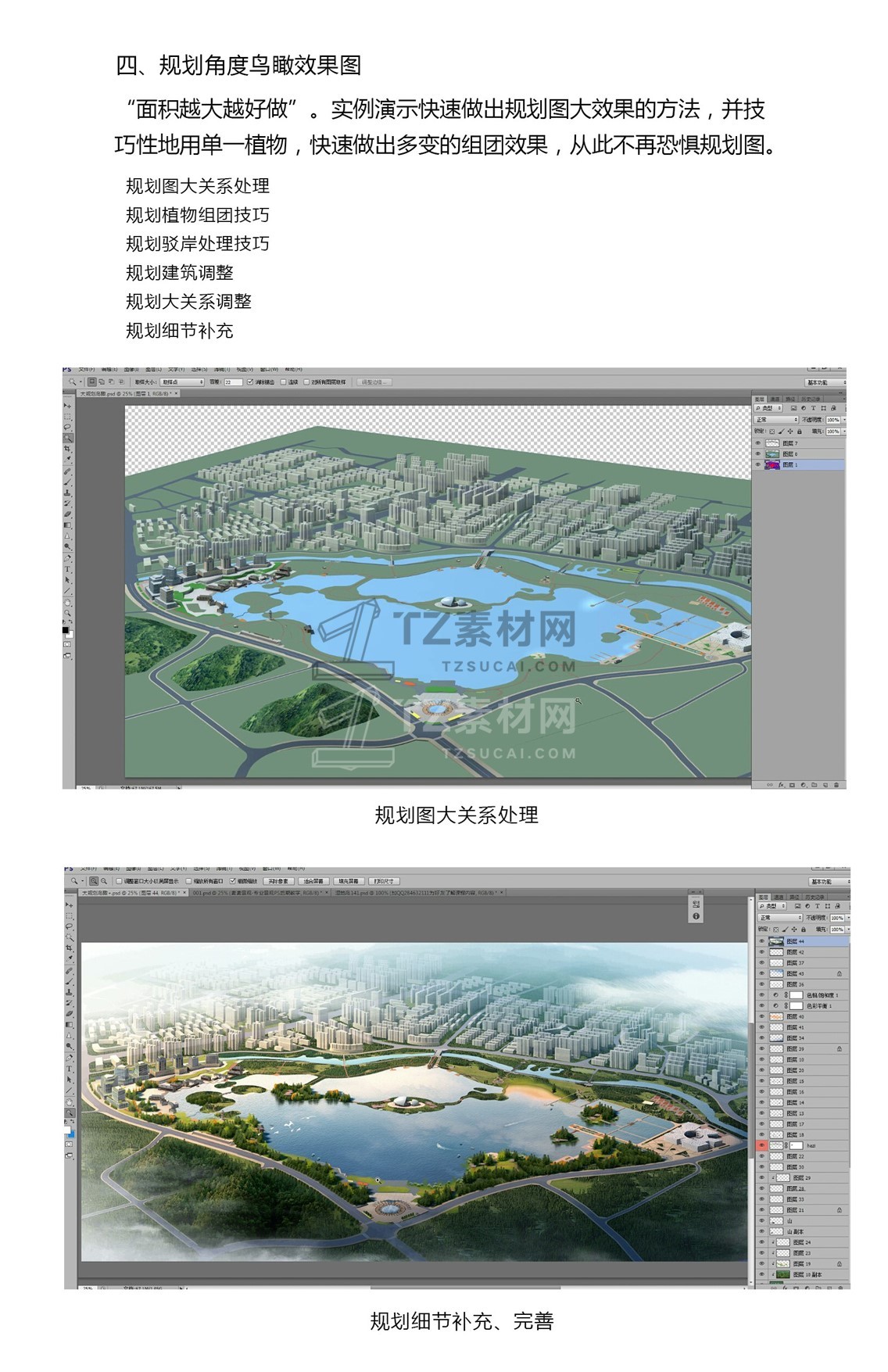888x1372 pixels.
Task: Select 图层 1 row in upper Photoshop layers
Action: 798,465
